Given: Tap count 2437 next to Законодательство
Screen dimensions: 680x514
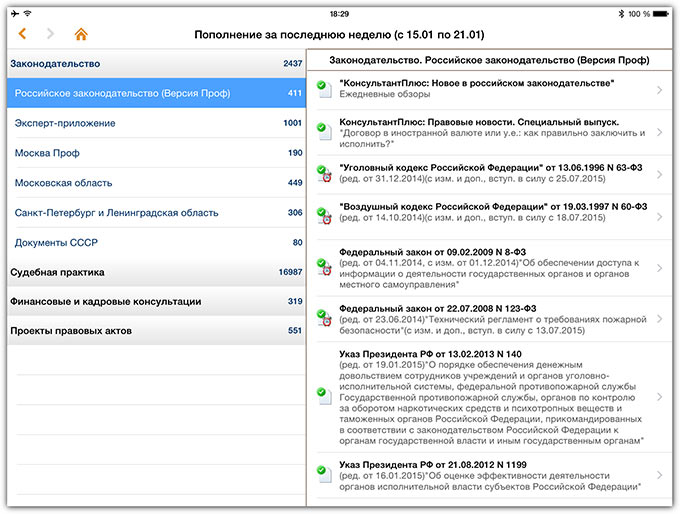Looking at the screenshot, I should (293, 63).
